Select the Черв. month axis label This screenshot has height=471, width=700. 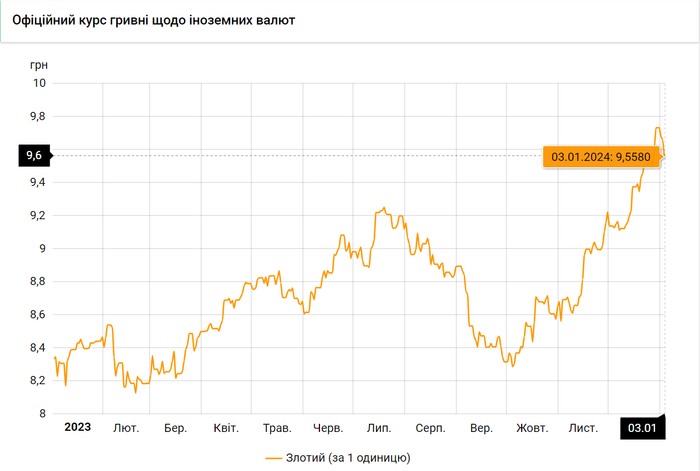tap(328, 428)
